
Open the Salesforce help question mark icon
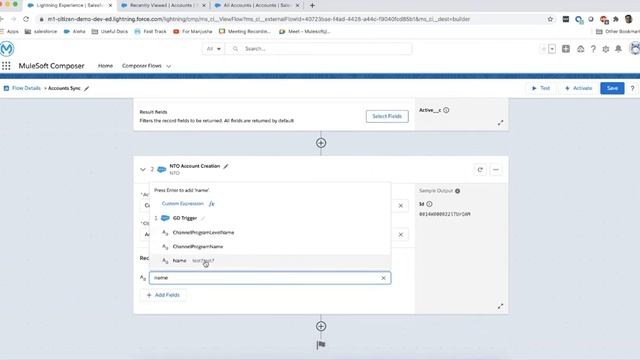point(593,49)
